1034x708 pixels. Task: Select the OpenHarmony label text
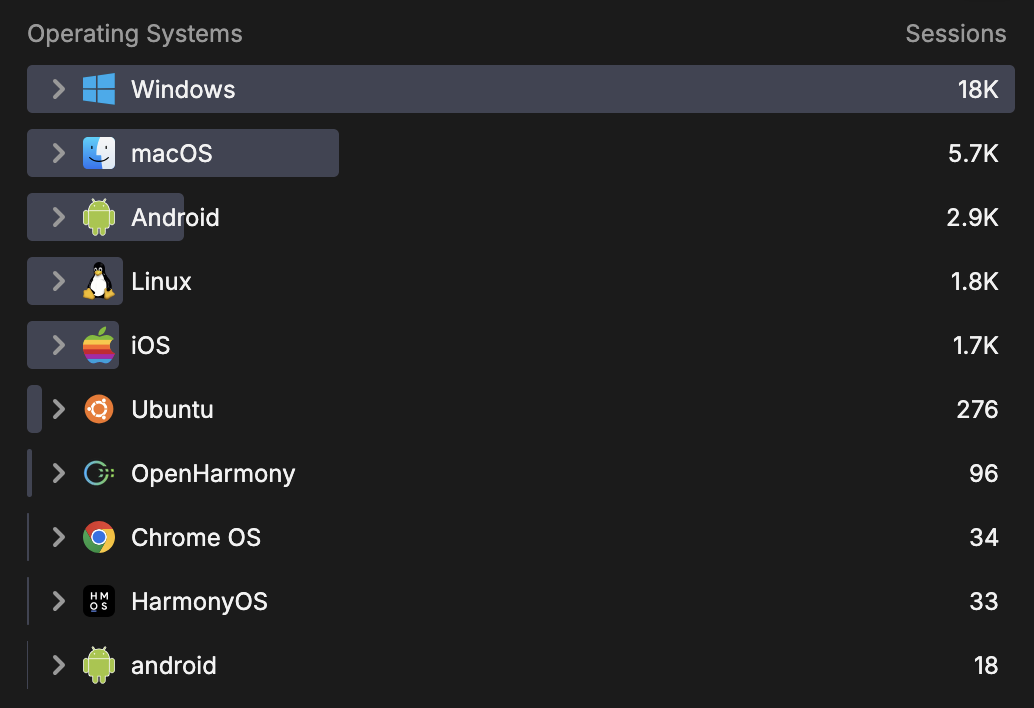point(213,473)
